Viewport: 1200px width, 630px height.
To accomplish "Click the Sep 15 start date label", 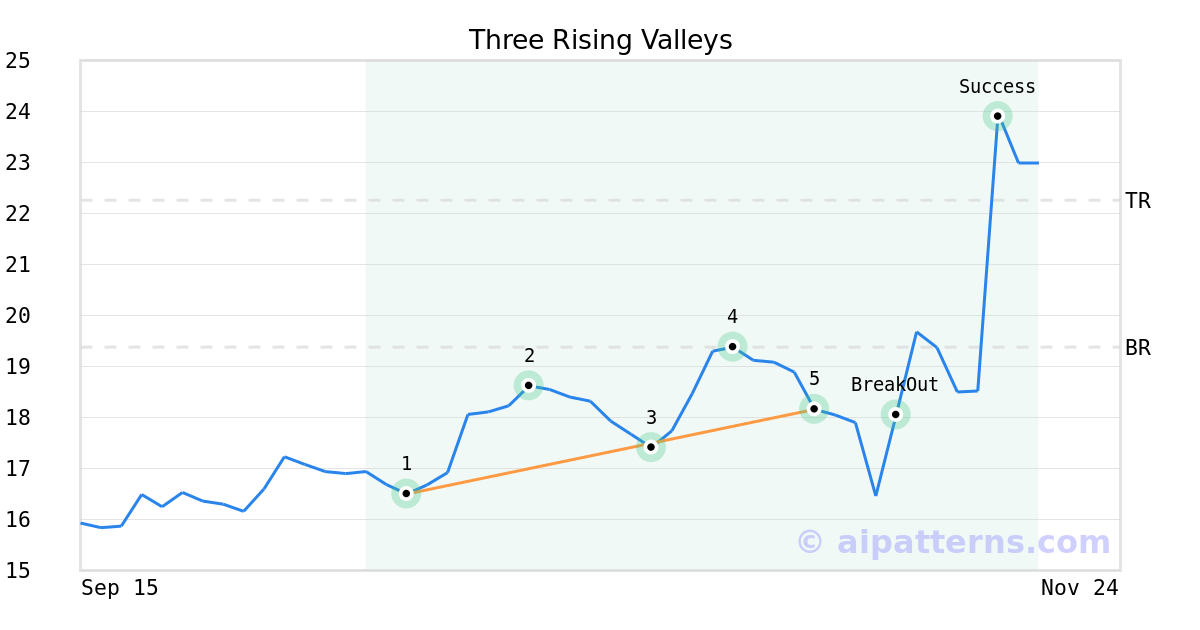I will [120, 588].
